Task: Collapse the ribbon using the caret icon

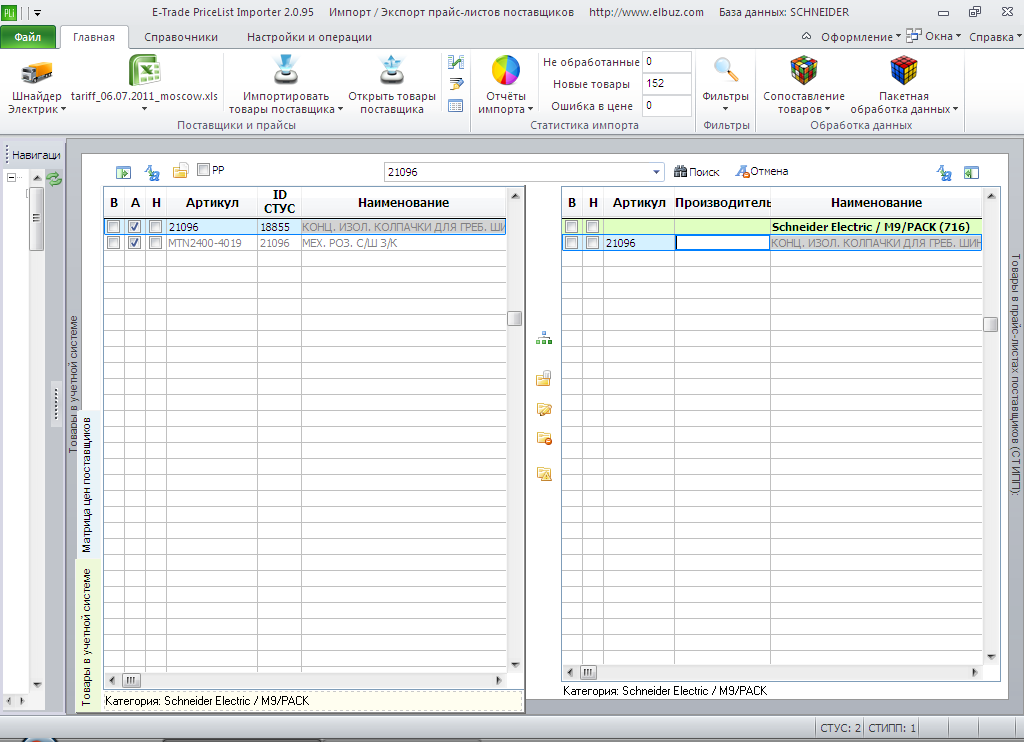Action: pyautogui.click(x=807, y=37)
